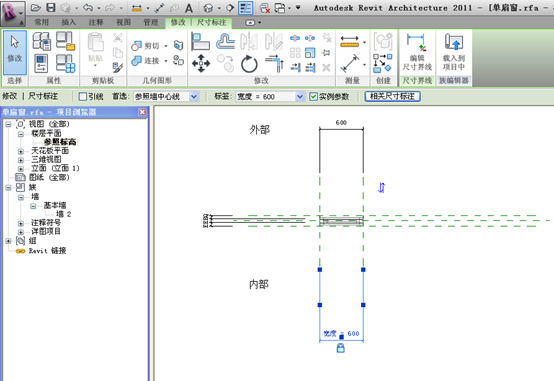Switch to the 管理 ribbon tab
The image size is (554, 381).
(151, 22)
